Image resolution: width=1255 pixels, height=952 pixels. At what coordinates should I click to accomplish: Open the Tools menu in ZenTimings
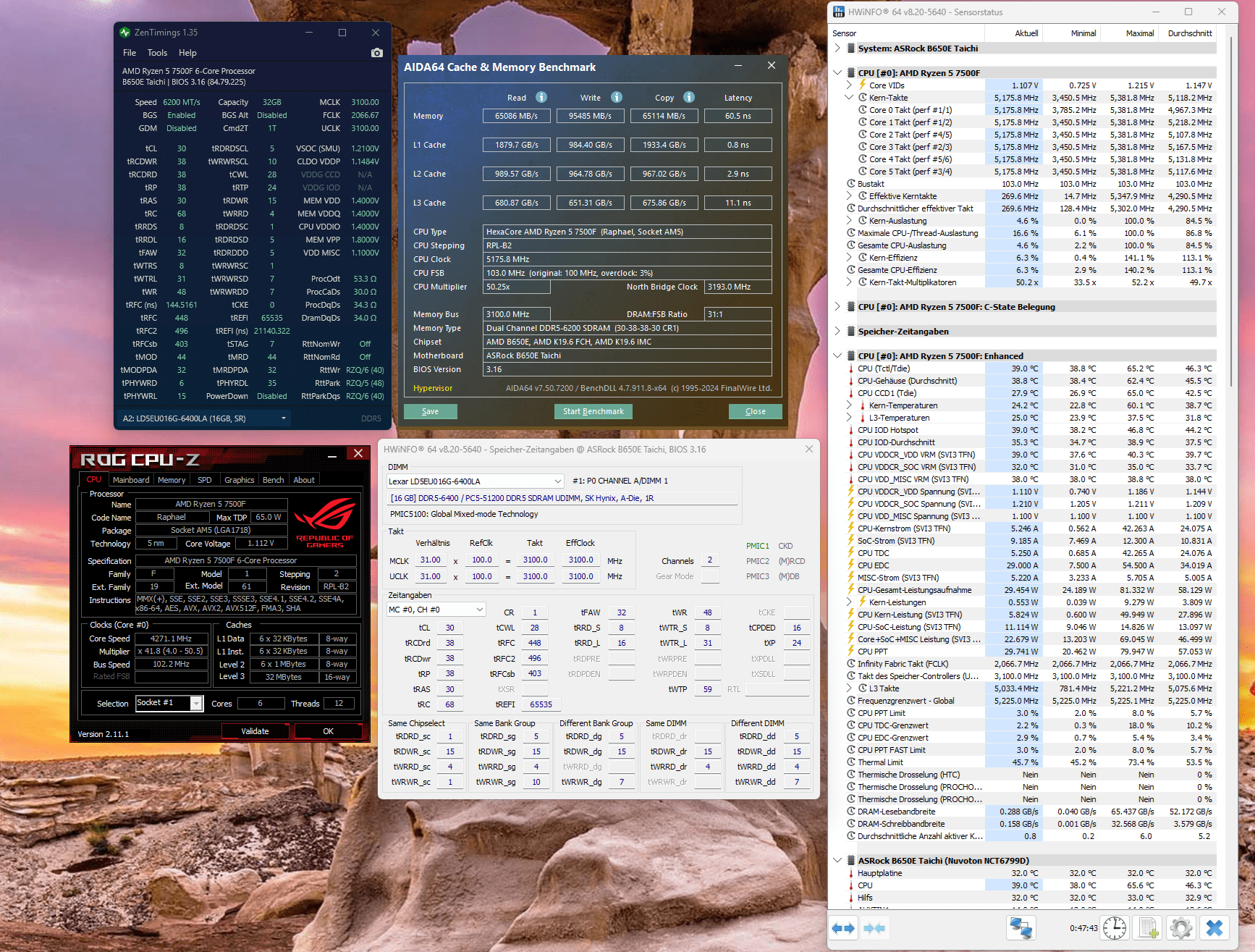coord(157,53)
